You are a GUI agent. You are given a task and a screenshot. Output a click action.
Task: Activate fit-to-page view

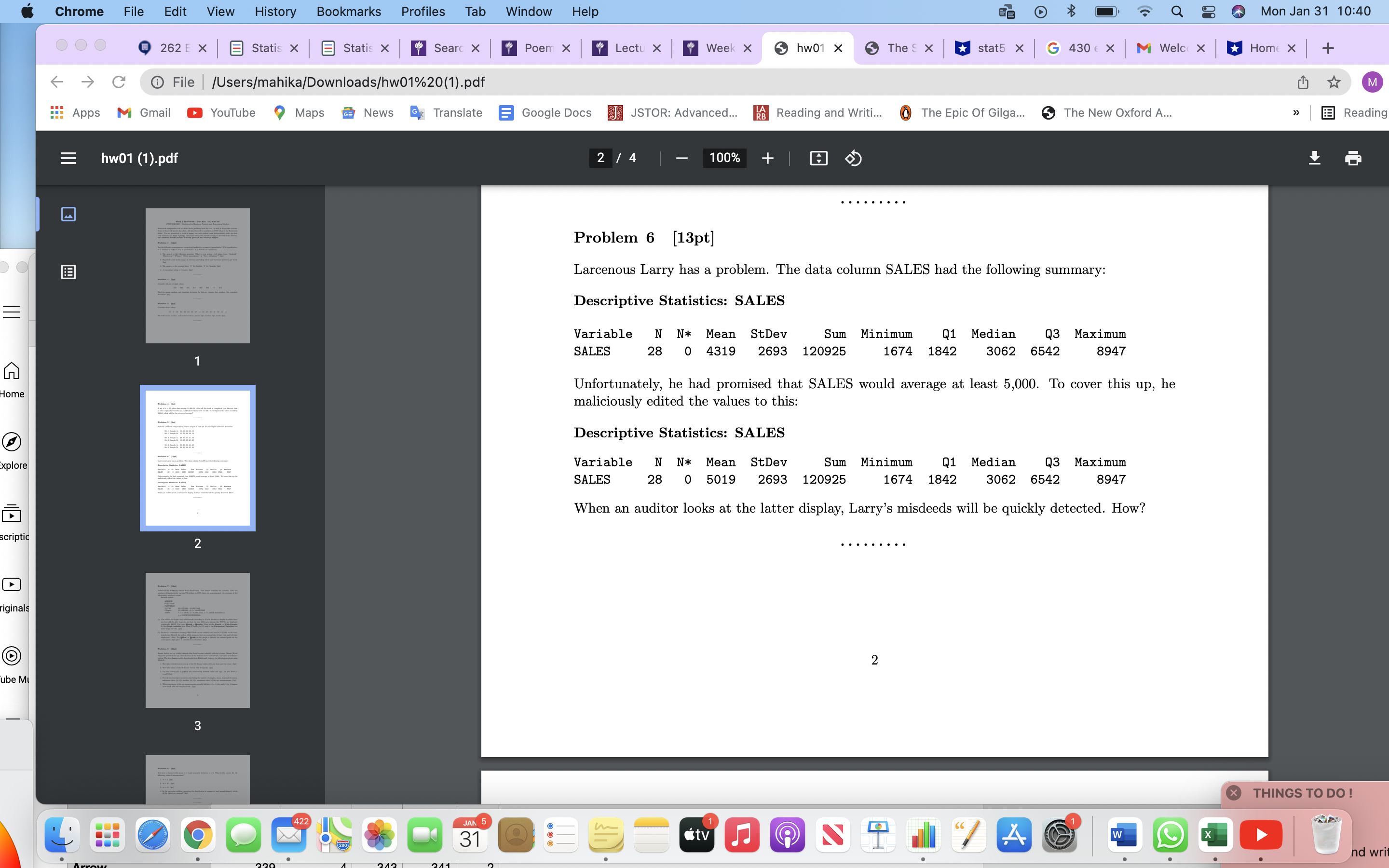click(x=818, y=158)
